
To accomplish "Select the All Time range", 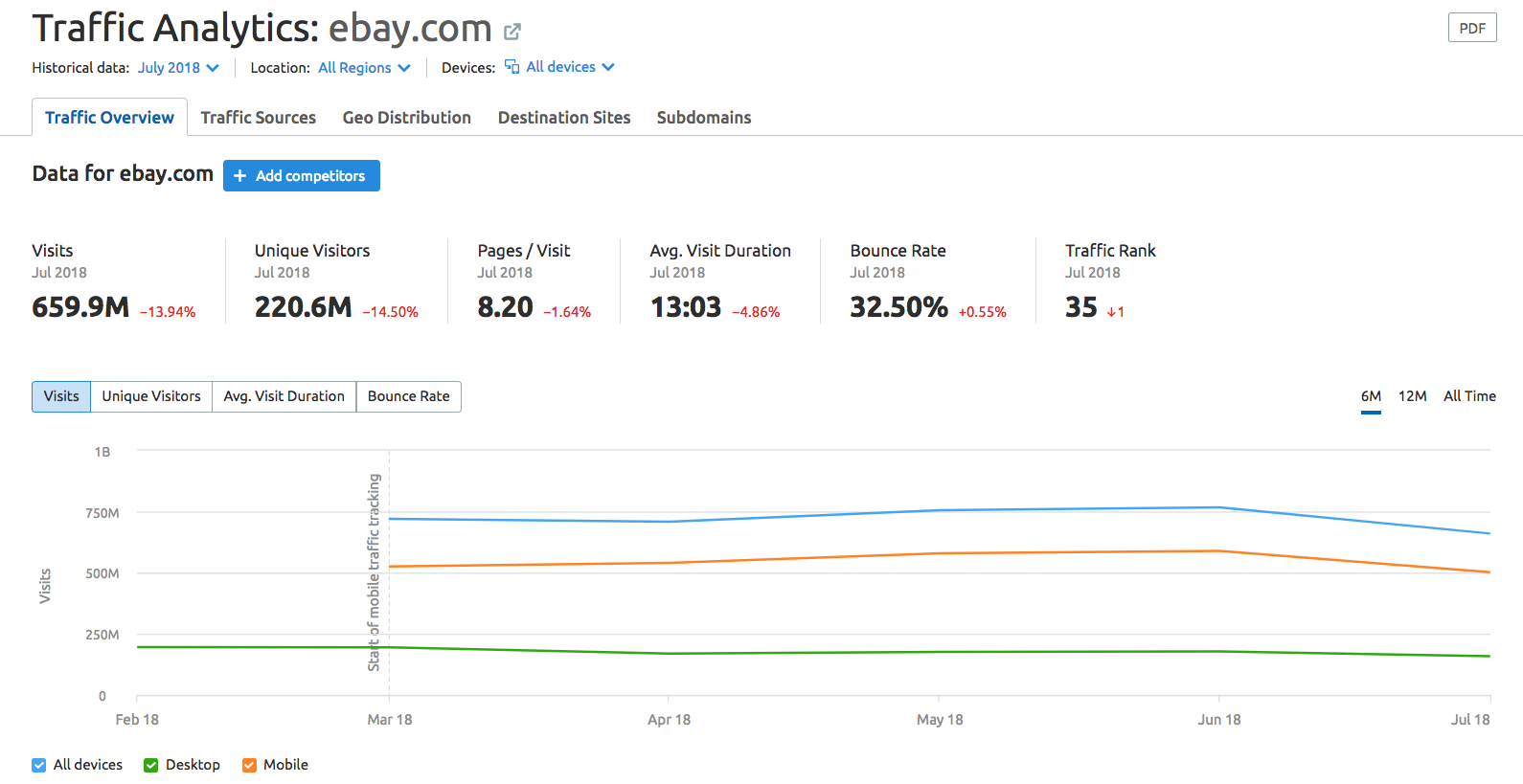I will [x=1469, y=396].
